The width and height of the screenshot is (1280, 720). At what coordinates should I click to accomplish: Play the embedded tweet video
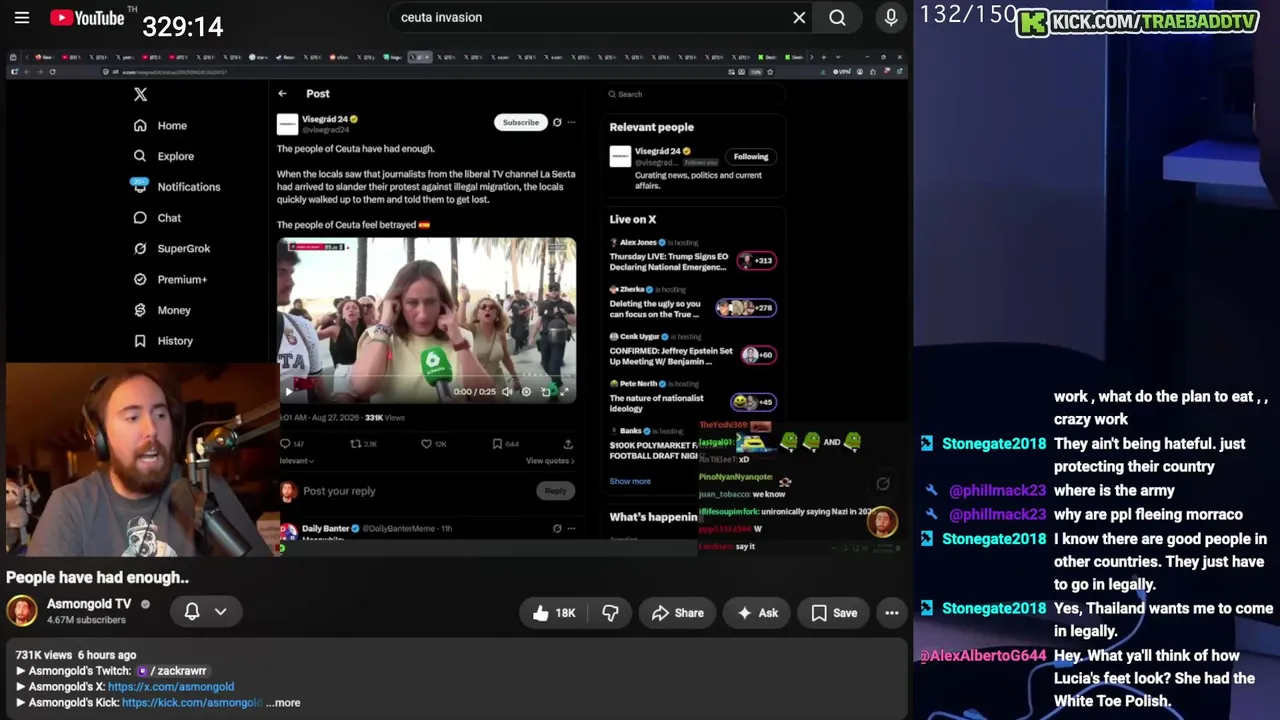(289, 392)
